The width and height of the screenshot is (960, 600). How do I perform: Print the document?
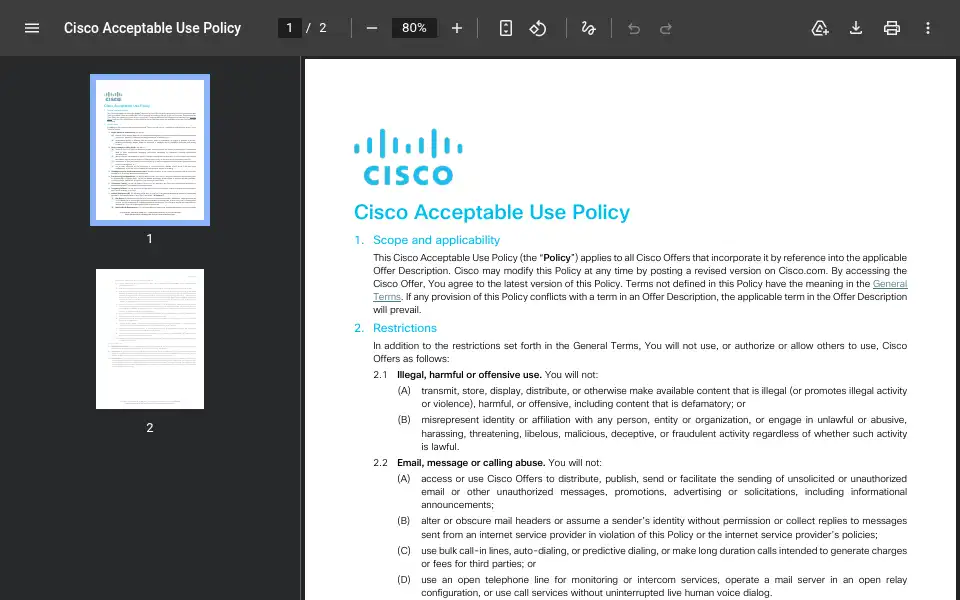[x=891, y=28]
